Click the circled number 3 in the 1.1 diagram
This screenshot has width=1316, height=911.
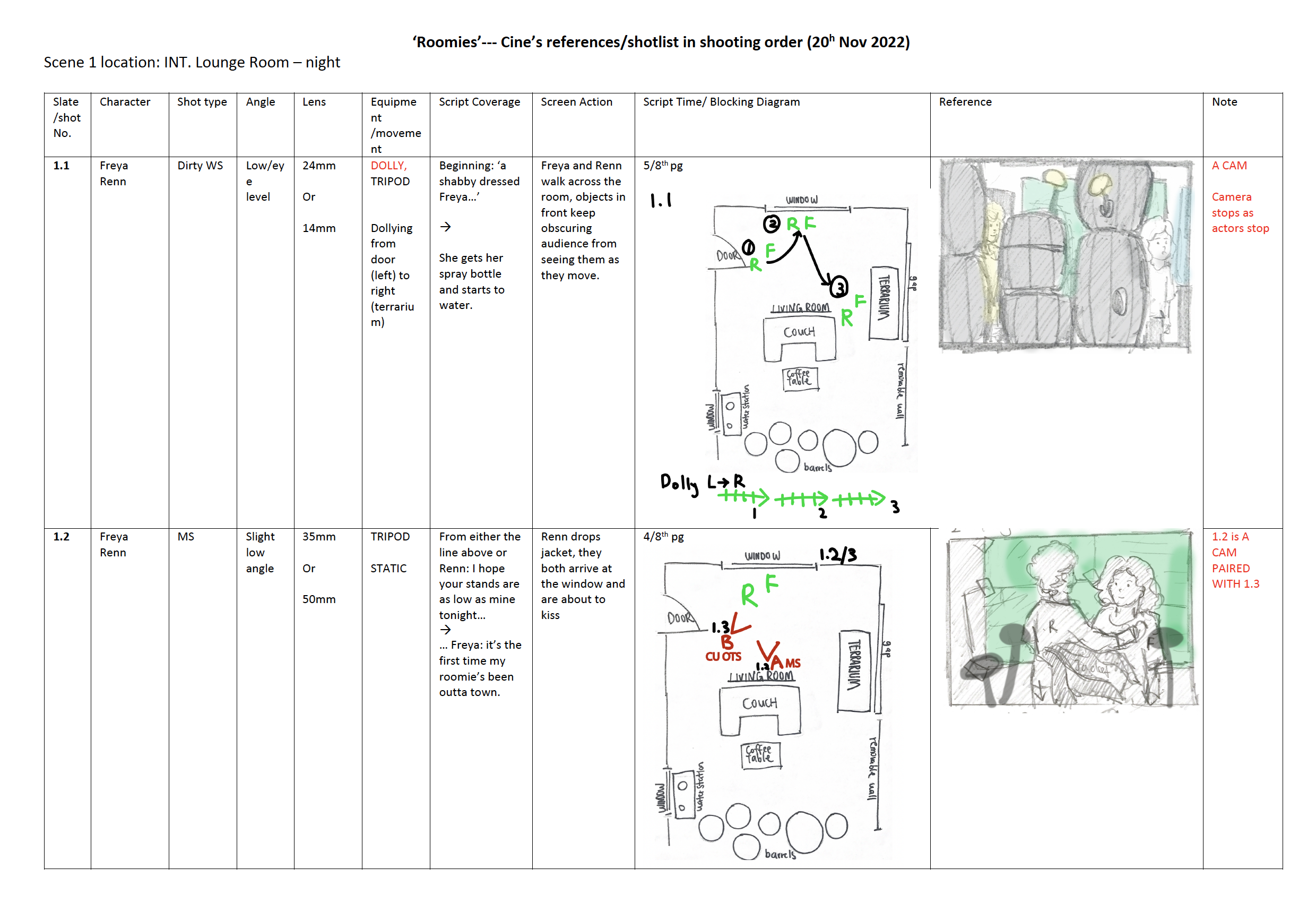click(838, 287)
